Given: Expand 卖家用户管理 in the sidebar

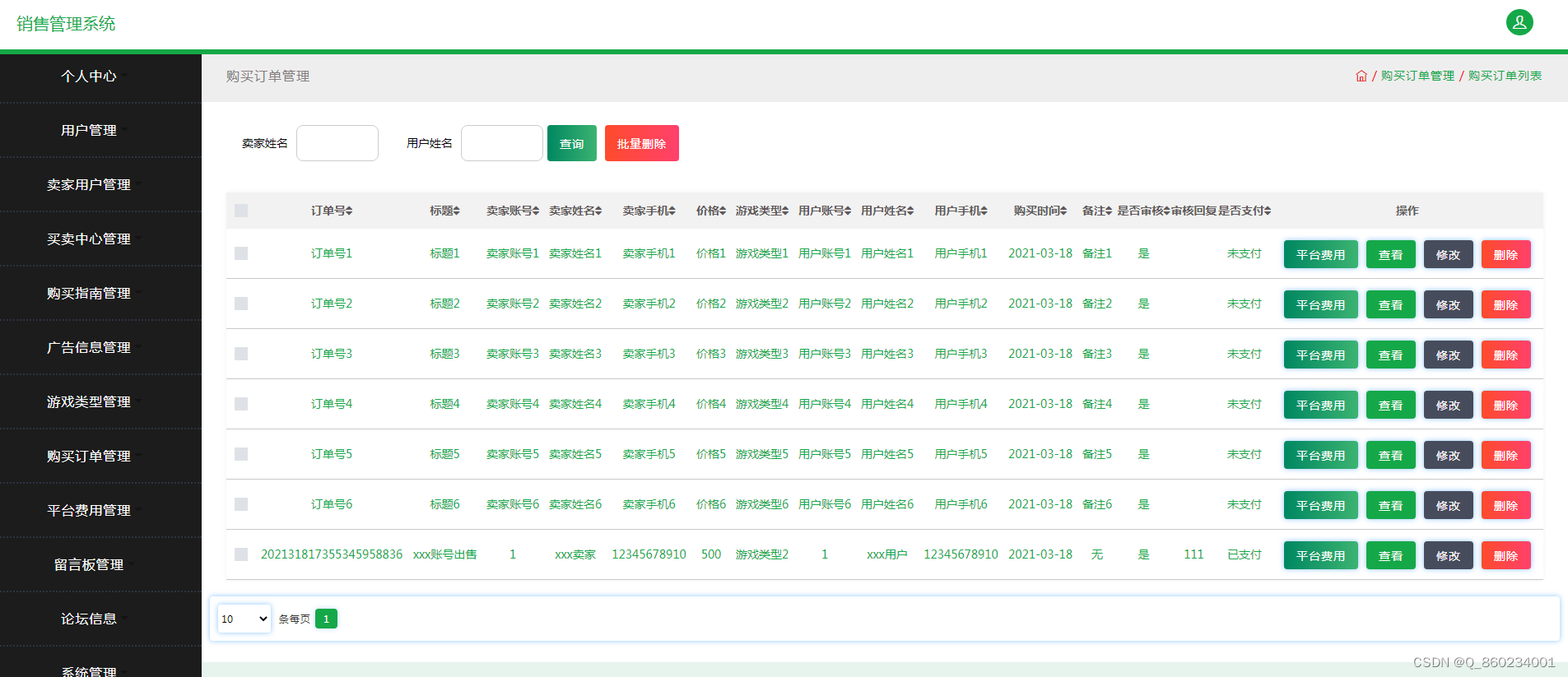Looking at the screenshot, I should tap(89, 184).
